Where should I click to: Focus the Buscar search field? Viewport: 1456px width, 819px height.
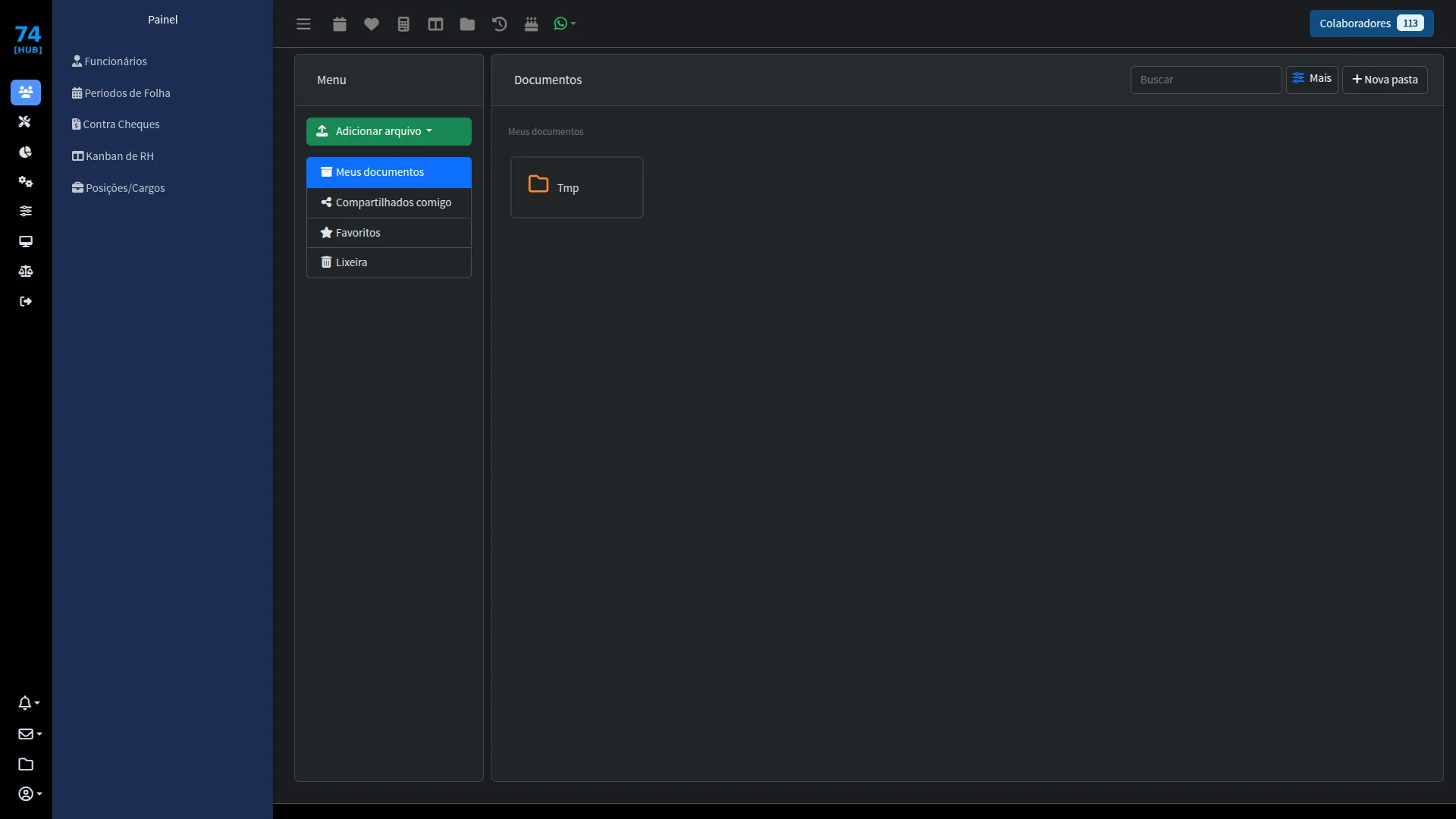(1206, 80)
